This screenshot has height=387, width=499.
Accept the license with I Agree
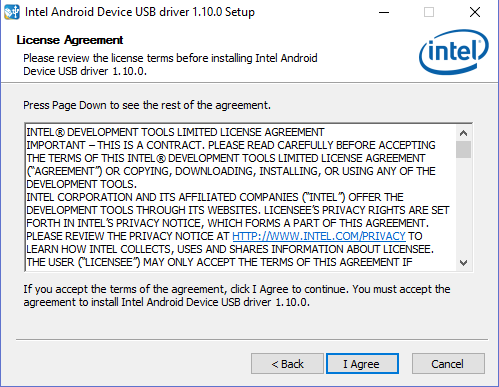pos(362,364)
